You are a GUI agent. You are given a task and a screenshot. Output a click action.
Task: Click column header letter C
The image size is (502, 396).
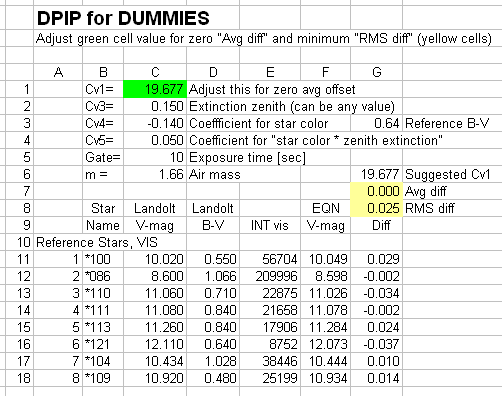(x=155, y=72)
